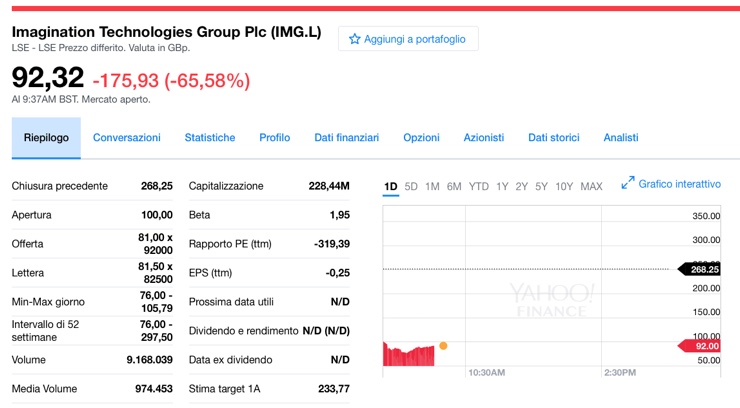Click the Aggiungi a portafoglio button
The image size is (740, 408).
point(408,39)
